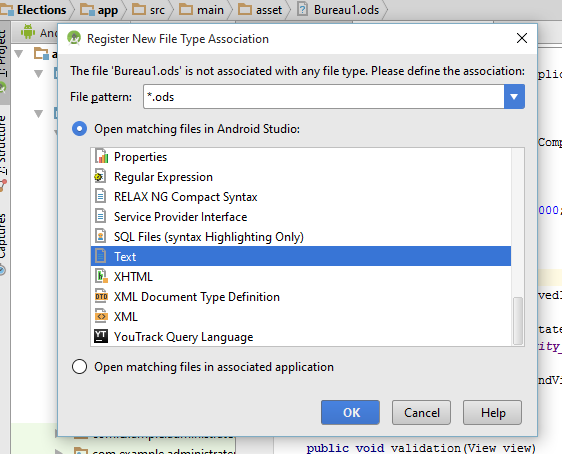562x454 pixels.
Task: Select the highlighted Text file type
Action: tap(301, 256)
